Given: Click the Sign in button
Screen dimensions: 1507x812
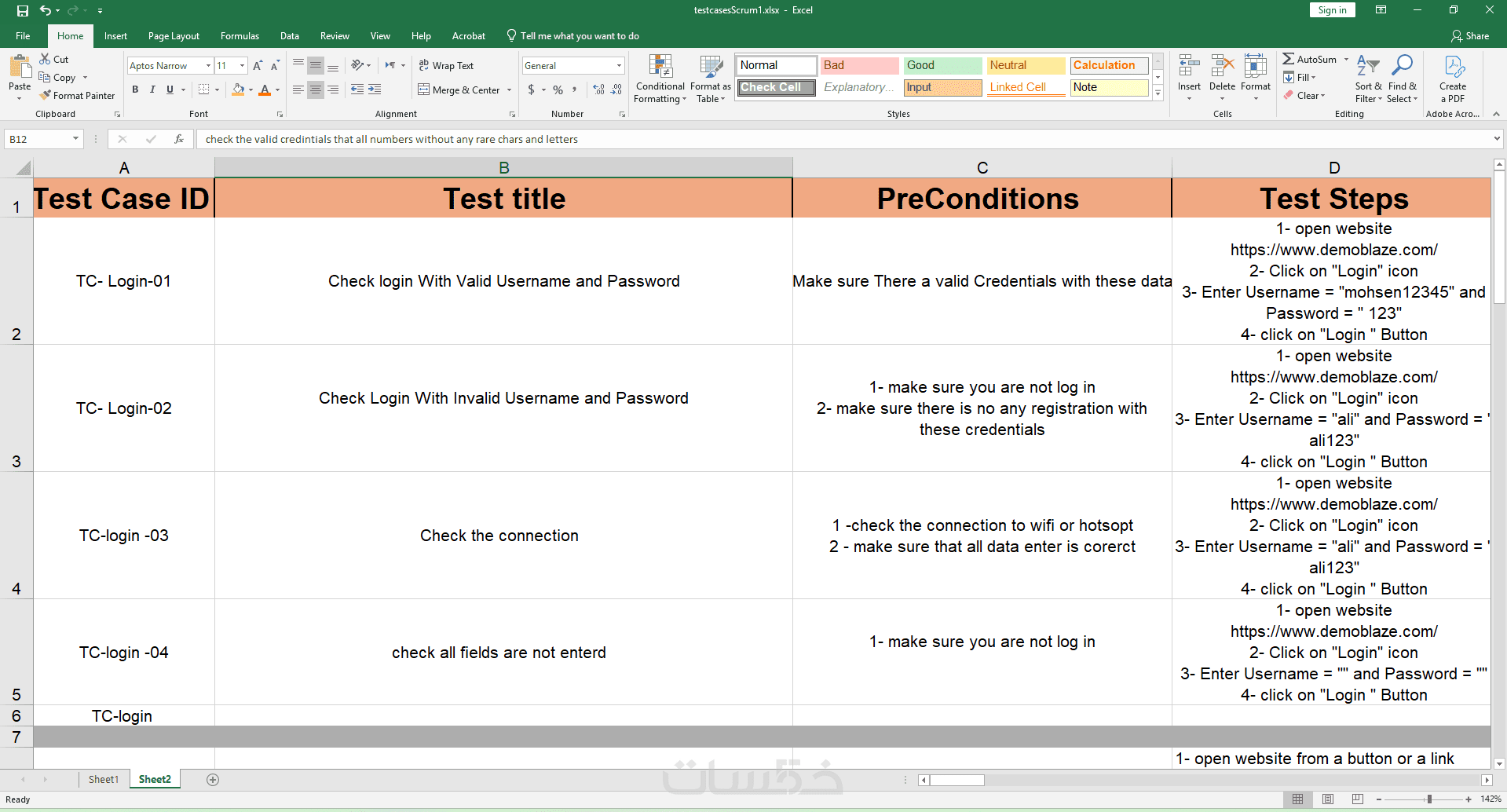Looking at the screenshot, I should [1332, 10].
